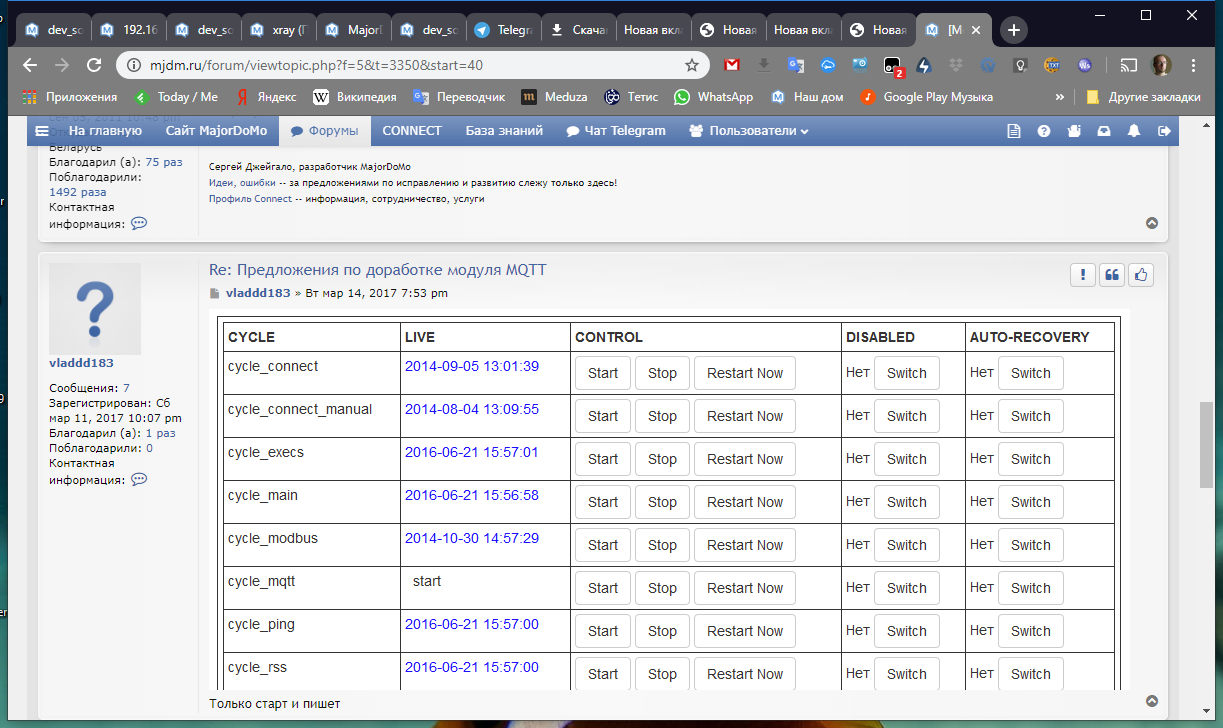This screenshot has width=1223, height=728.
Task: Open the hamburger menu in the forum navbar
Action: [42, 131]
